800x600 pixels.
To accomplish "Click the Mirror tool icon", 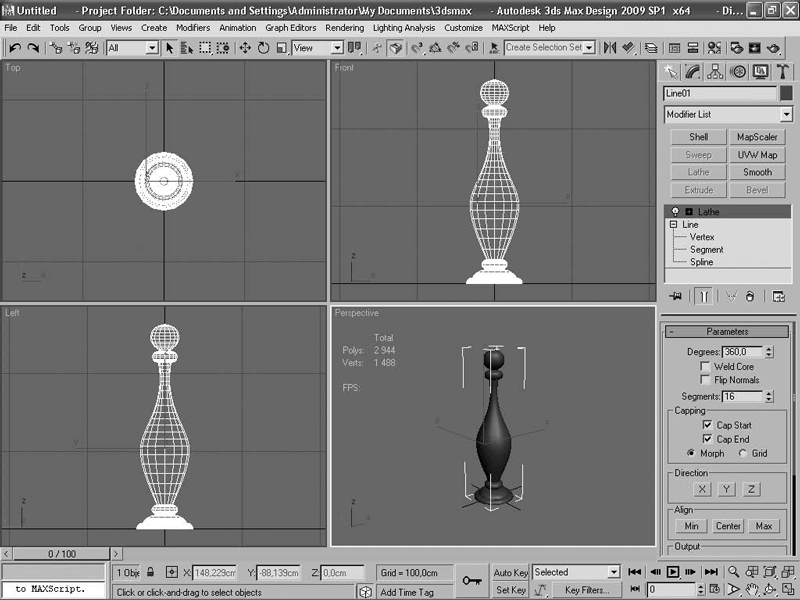I will [610, 48].
